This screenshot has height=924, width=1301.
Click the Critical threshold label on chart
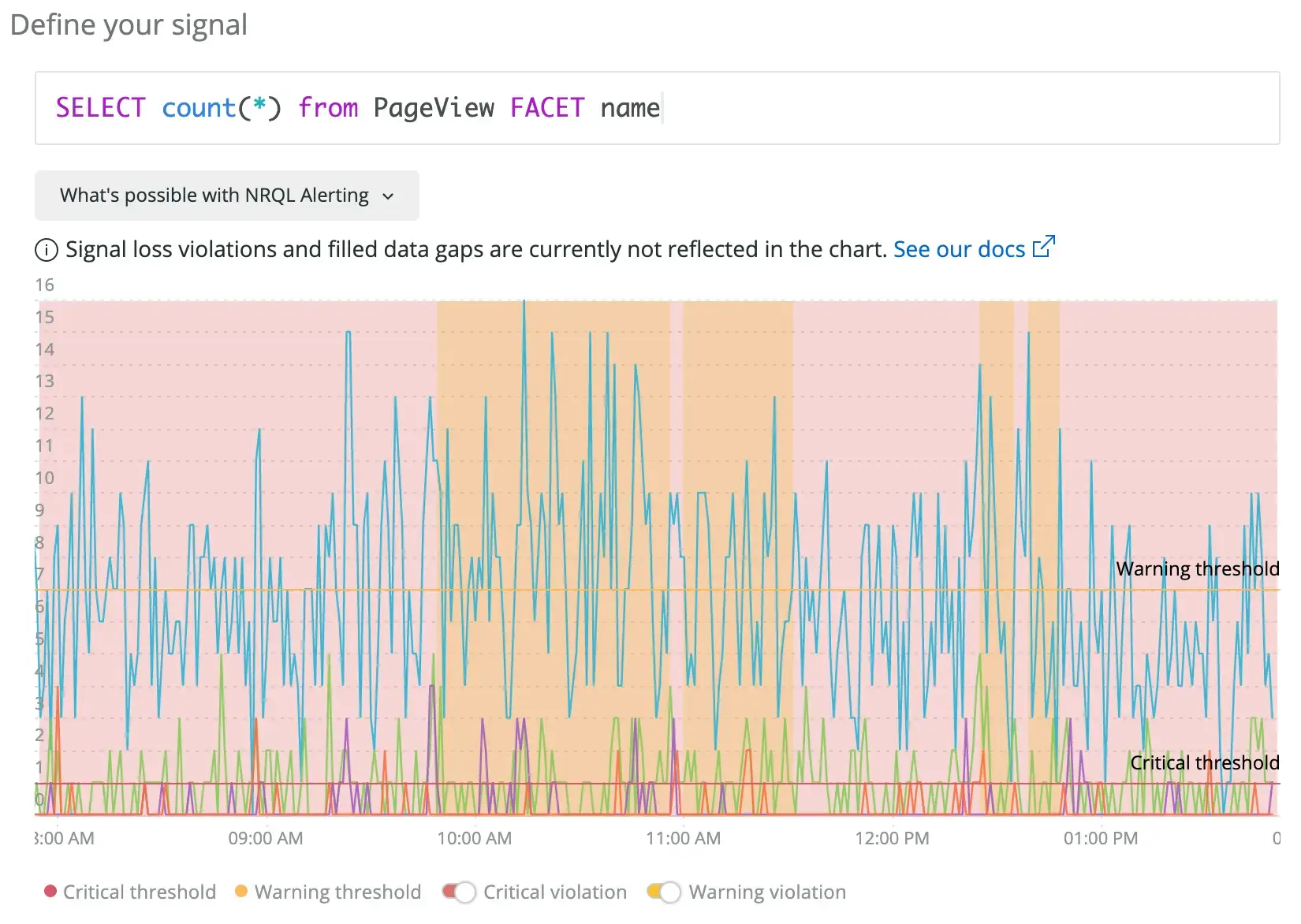pyautogui.click(x=1204, y=762)
